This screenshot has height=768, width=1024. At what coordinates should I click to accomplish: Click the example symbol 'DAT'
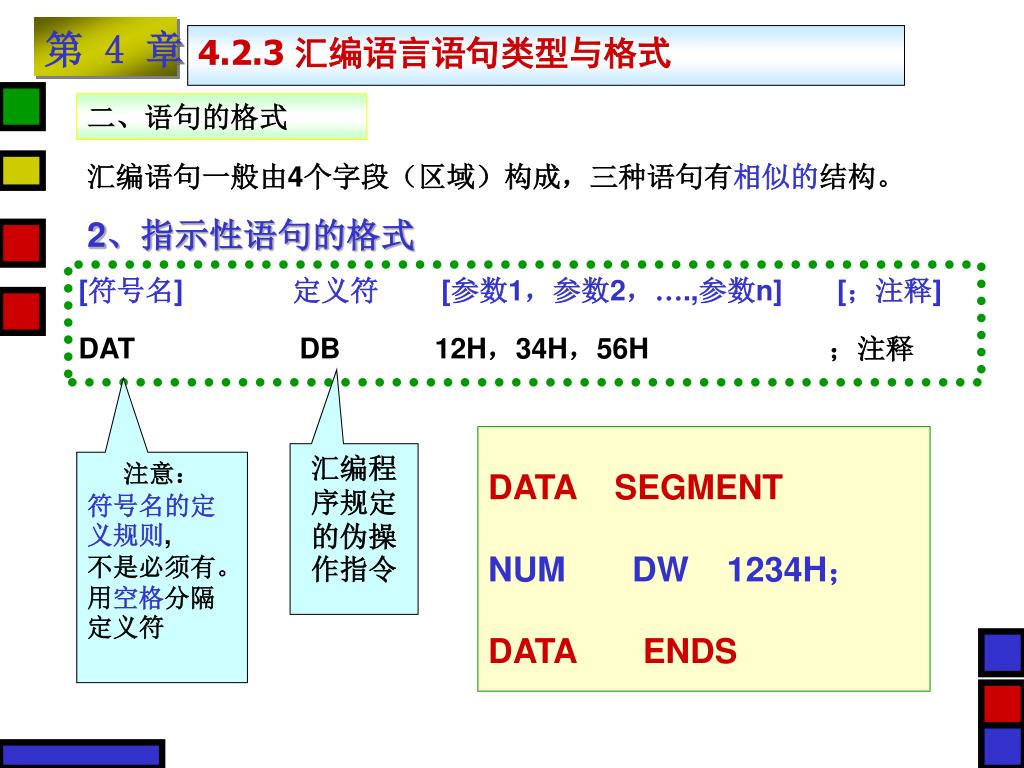tap(106, 348)
